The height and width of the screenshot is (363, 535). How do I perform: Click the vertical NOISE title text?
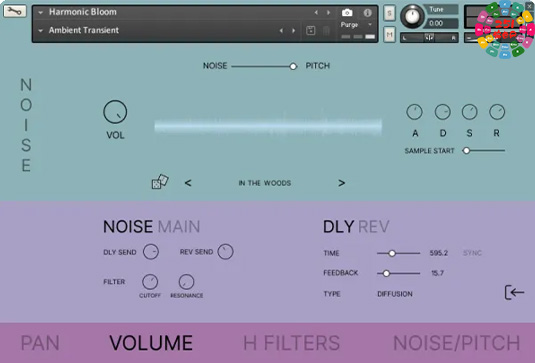[26, 125]
